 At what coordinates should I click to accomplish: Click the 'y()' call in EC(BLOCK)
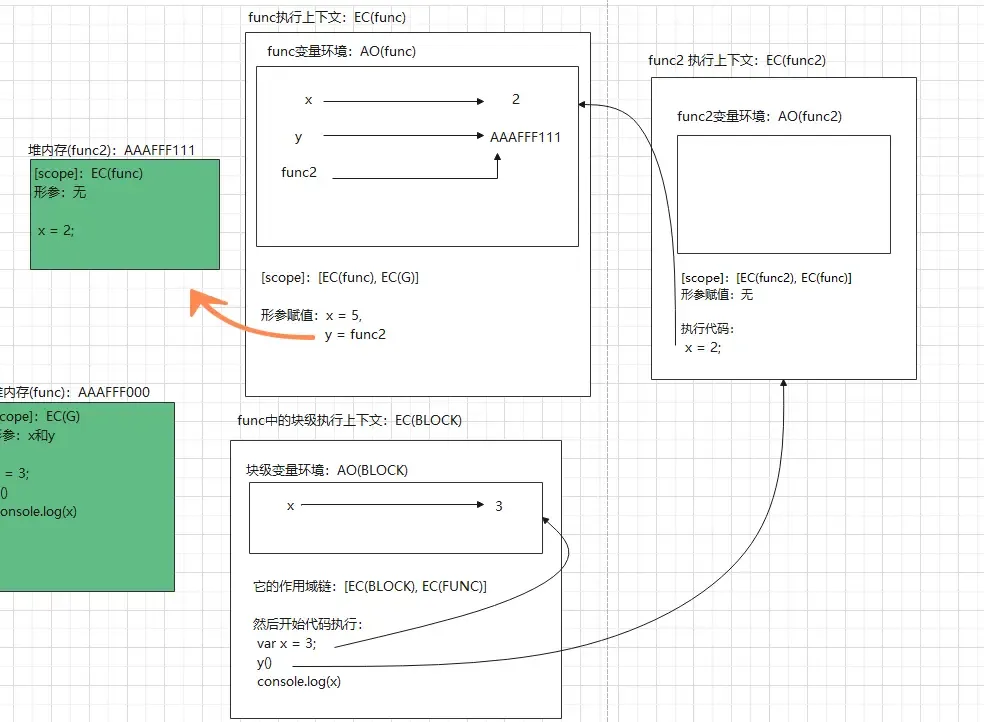[264, 663]
